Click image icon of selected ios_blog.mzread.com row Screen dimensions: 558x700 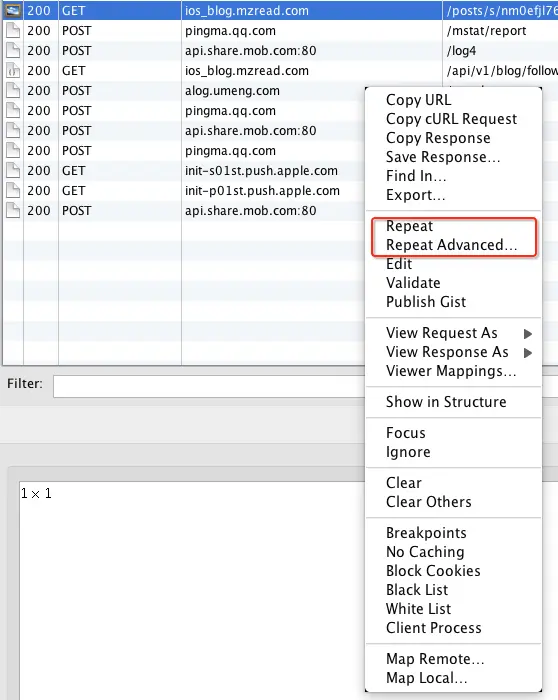pos(13,10)
